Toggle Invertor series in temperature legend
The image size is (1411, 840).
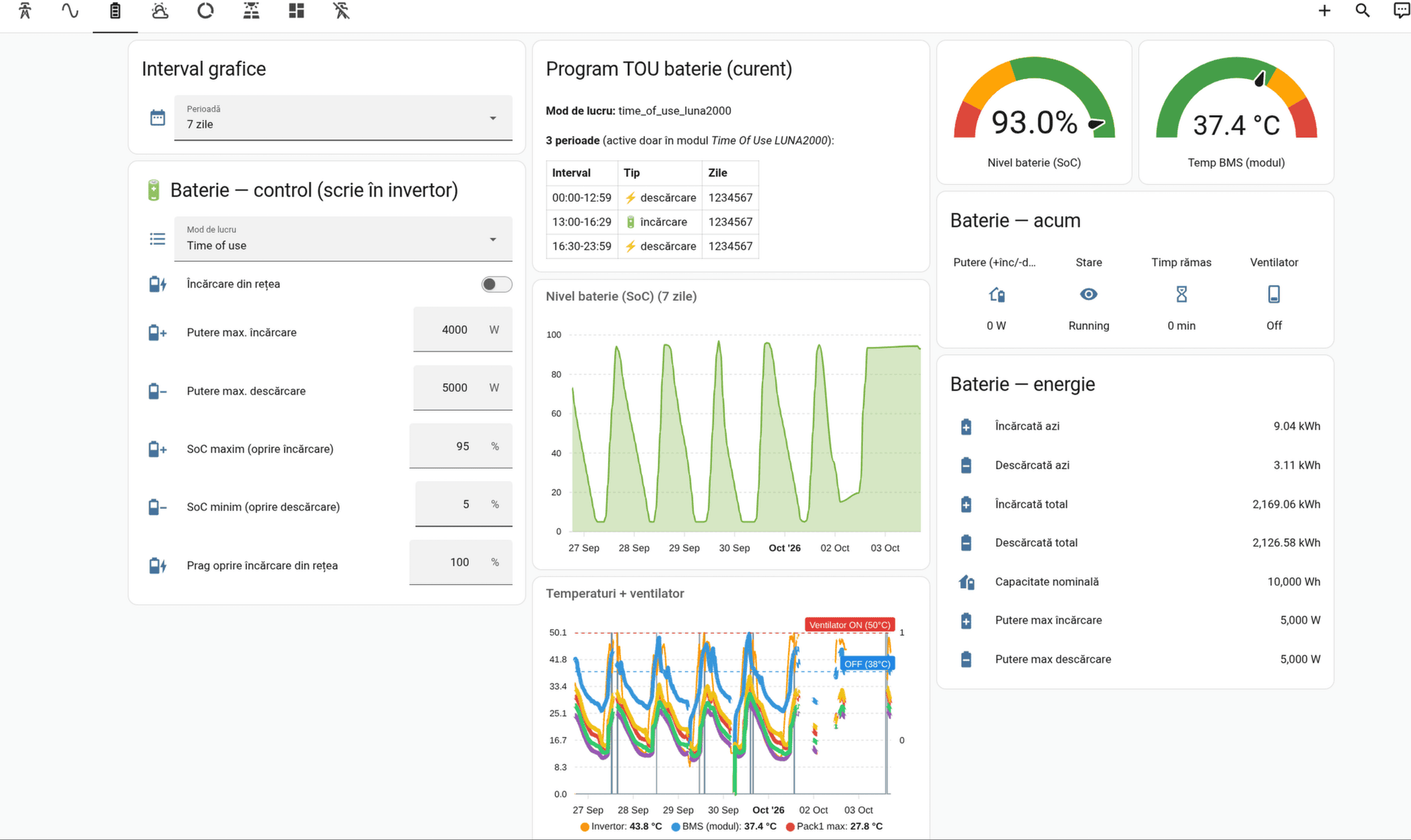[622, 827]
